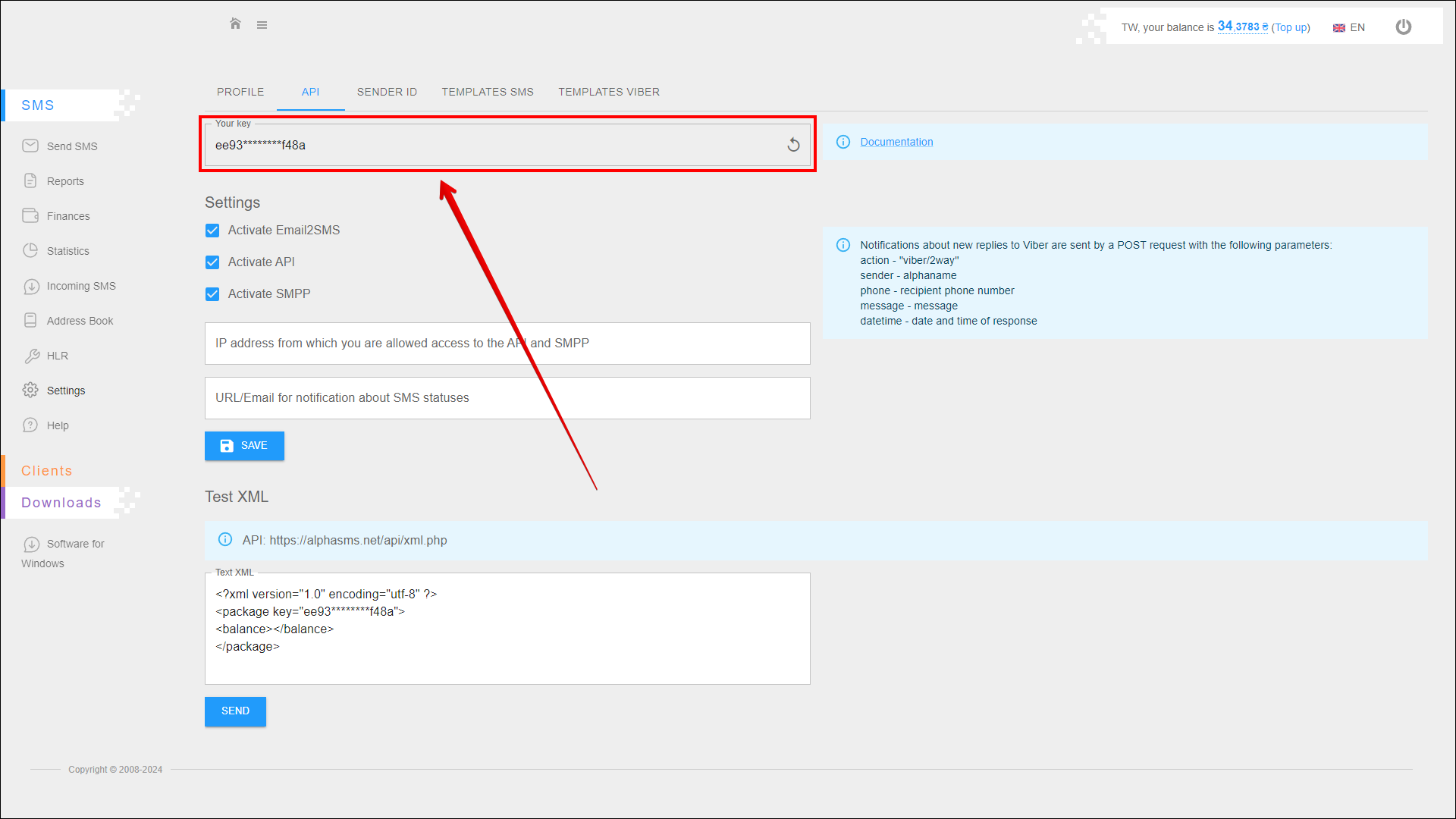This screenshot has height=819, width=1456.
Task: Open Address Book icon
Action: [x=30, y=320]
